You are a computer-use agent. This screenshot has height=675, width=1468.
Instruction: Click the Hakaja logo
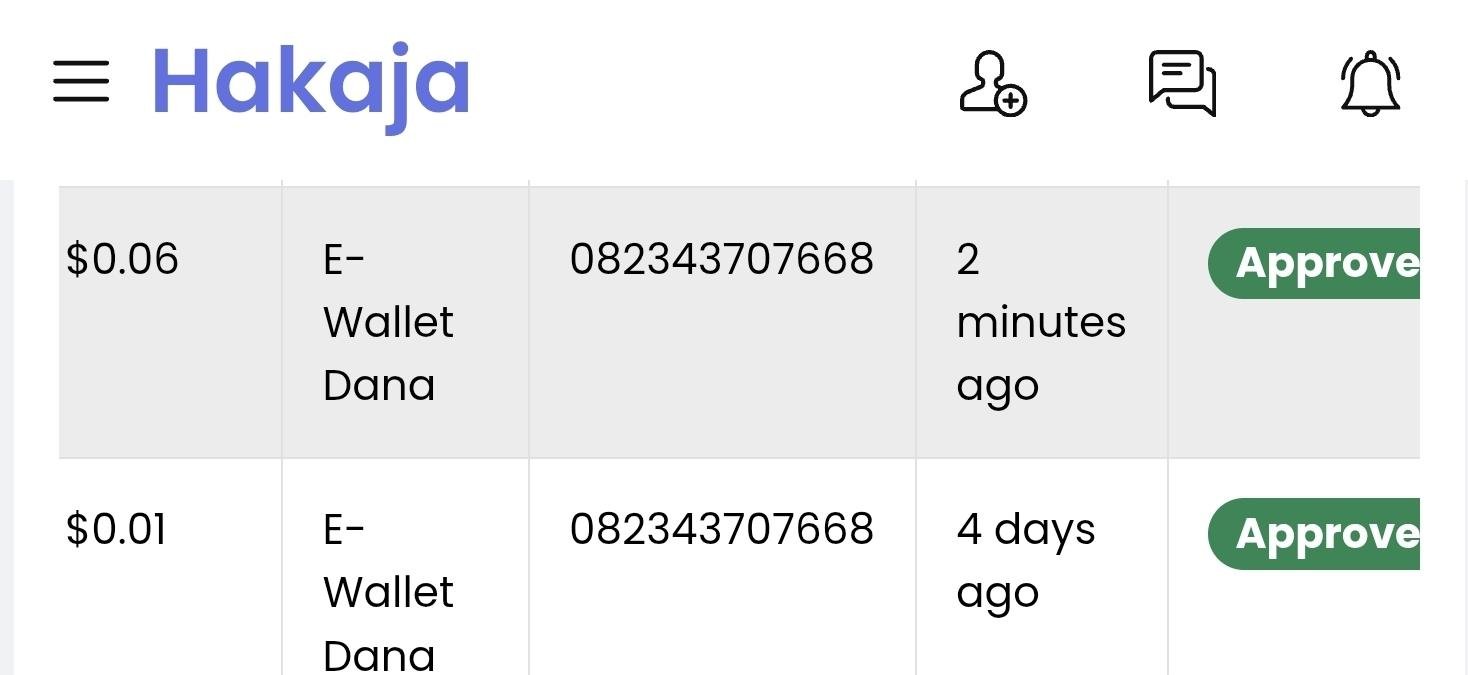pos(311,84)
